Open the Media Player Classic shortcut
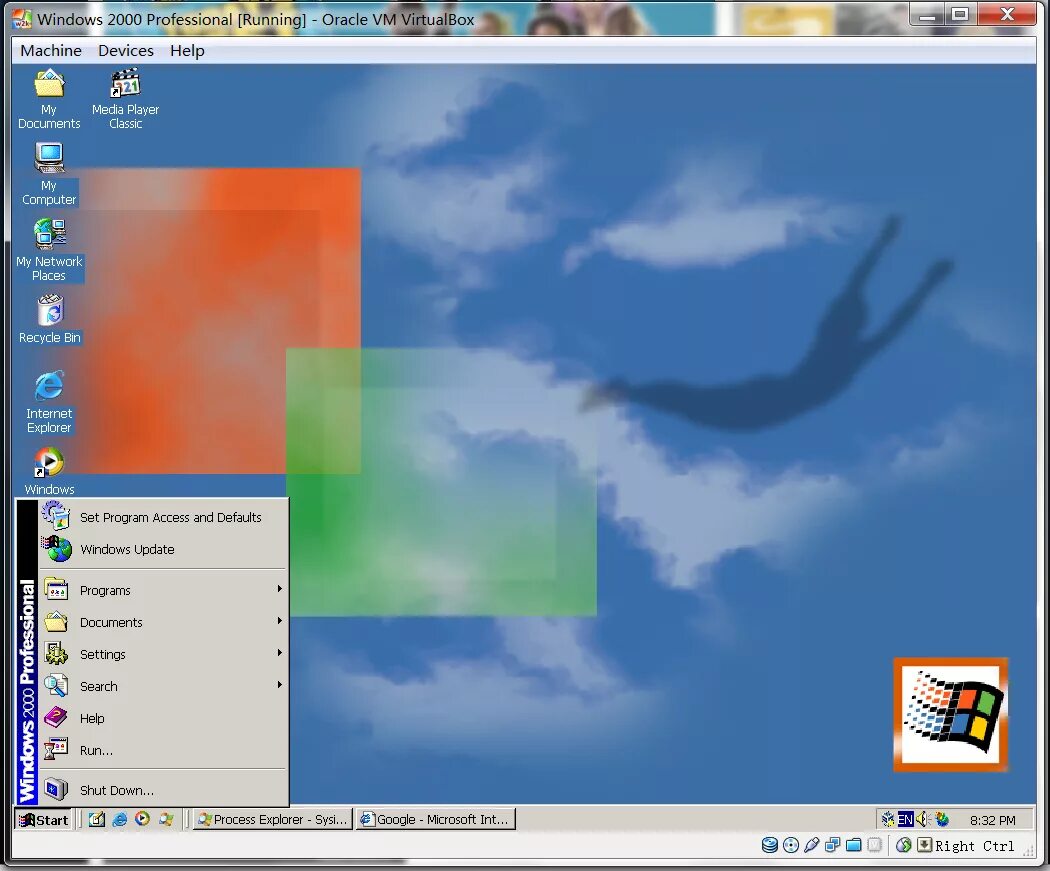 click(x=125, y=100)
